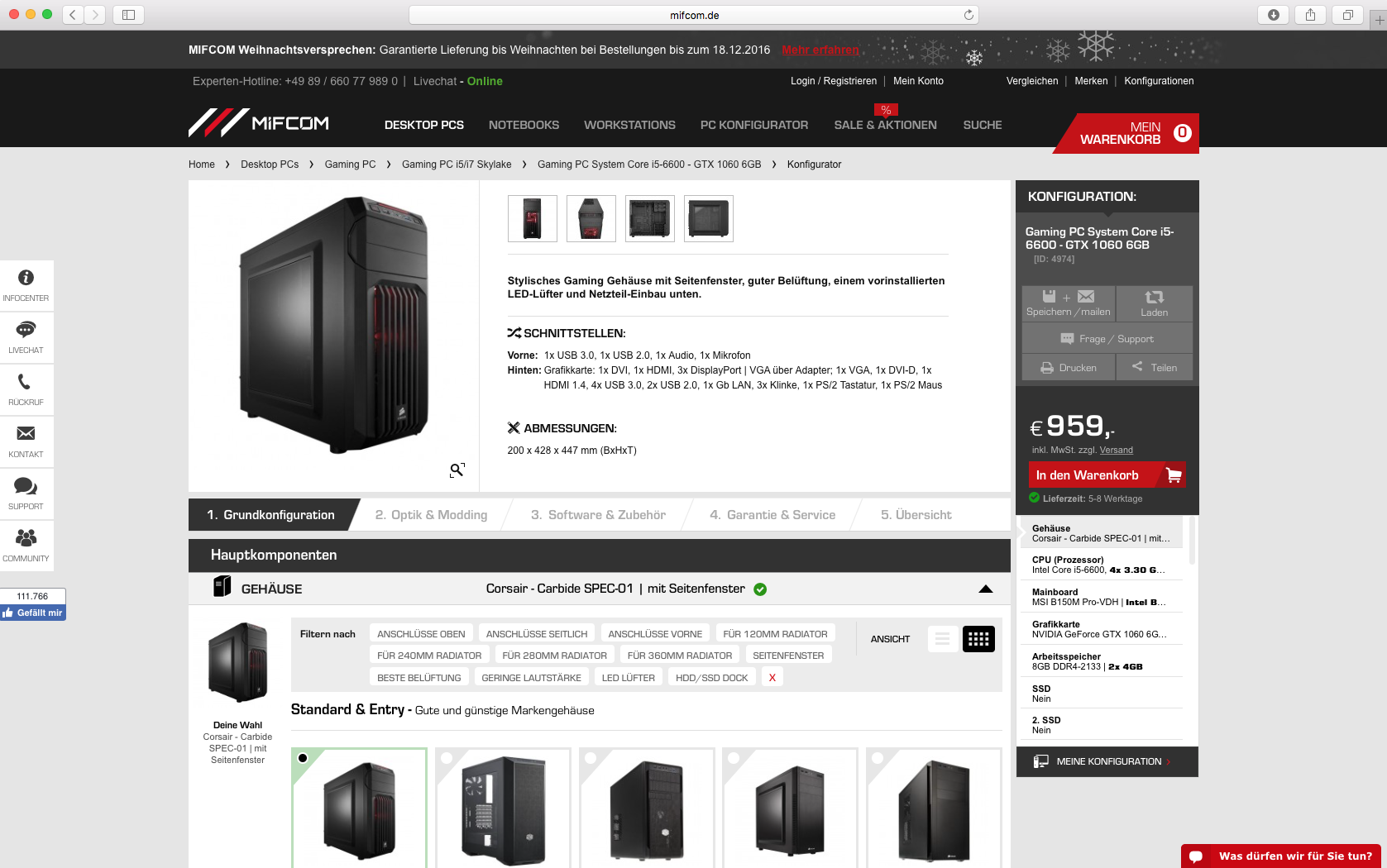This screenshot has width=1387, height=868.
Task: Click the Laden configuration icon
Action: tap(1154, 303)
